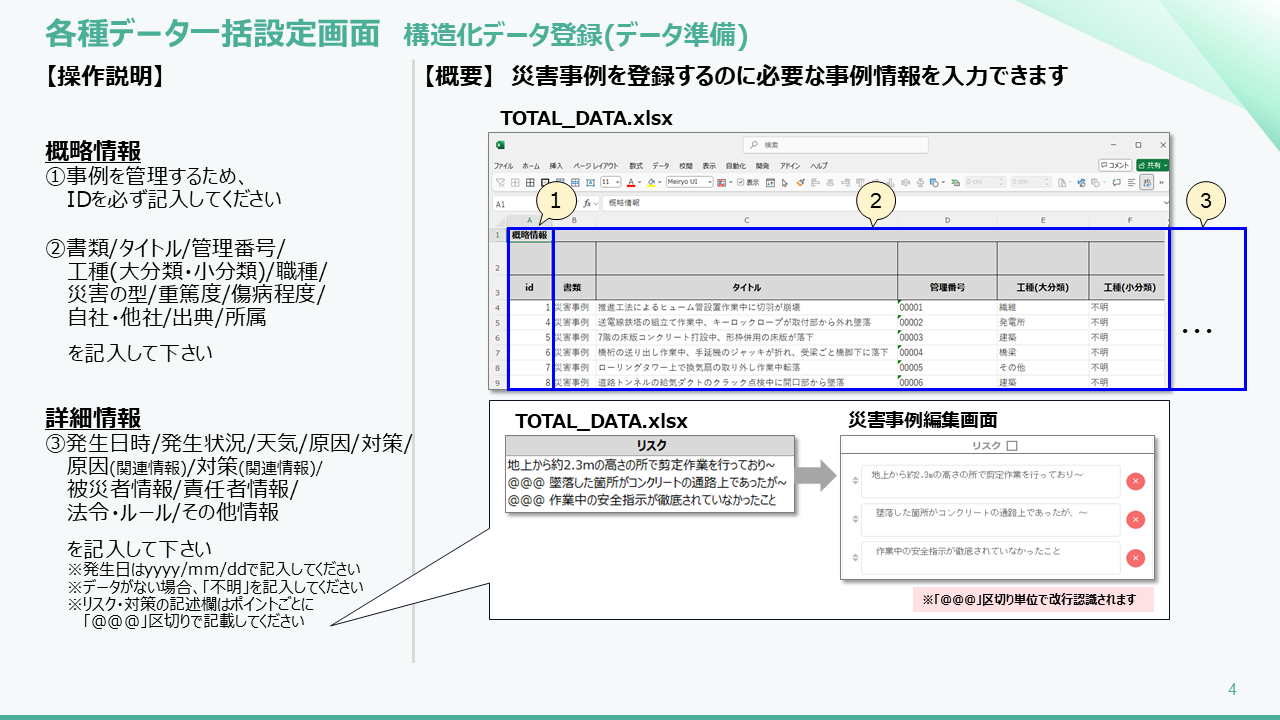
Task: Toggle the リスク checkbox in edit screen
Action: click(1012, 446)
